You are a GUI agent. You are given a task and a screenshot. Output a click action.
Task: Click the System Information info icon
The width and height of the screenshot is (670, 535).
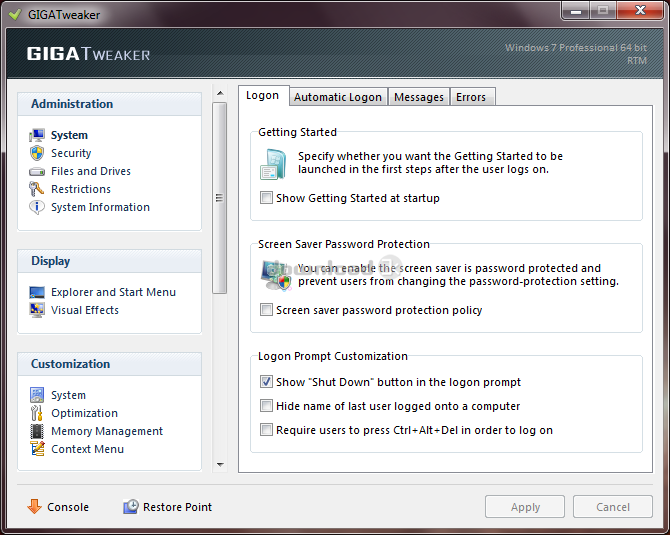coord(37,207)
